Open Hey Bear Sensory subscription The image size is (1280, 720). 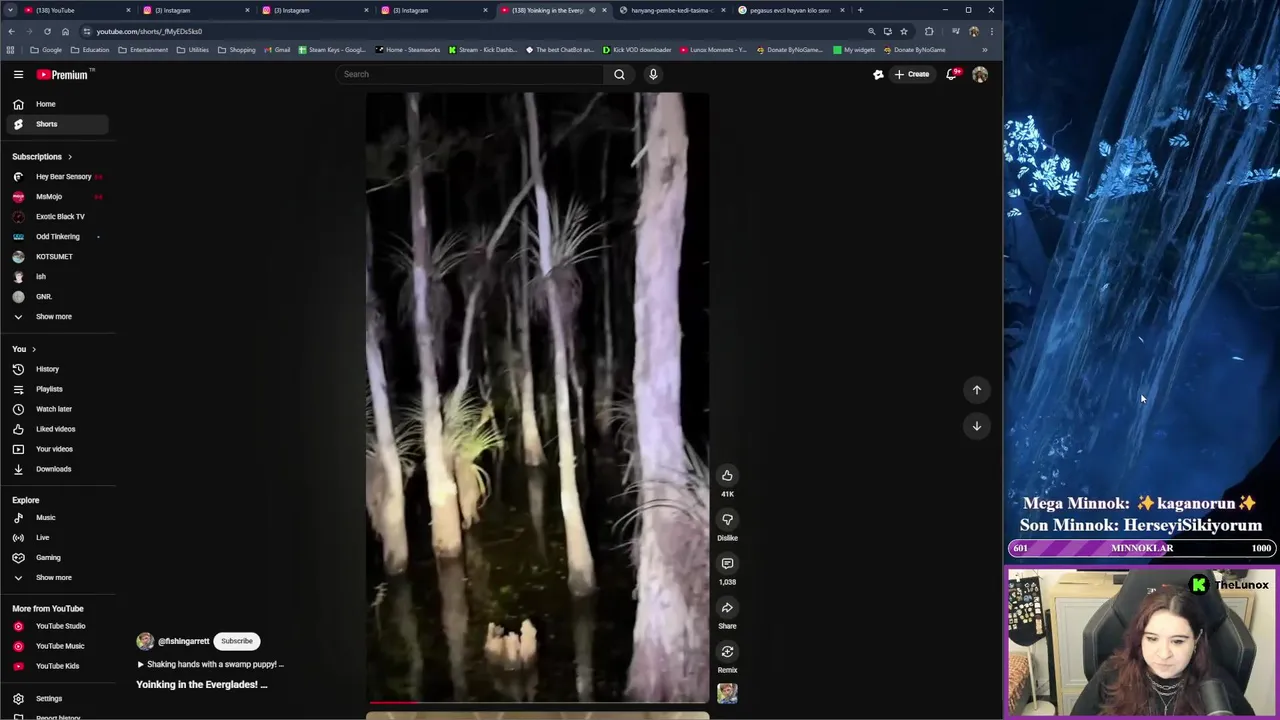57,176
